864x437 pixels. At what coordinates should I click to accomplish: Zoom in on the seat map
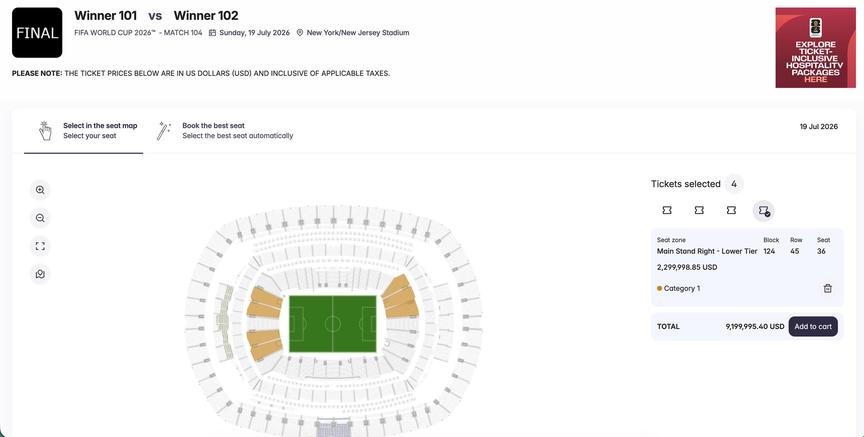pyautogui.click(x=40, y=190)
